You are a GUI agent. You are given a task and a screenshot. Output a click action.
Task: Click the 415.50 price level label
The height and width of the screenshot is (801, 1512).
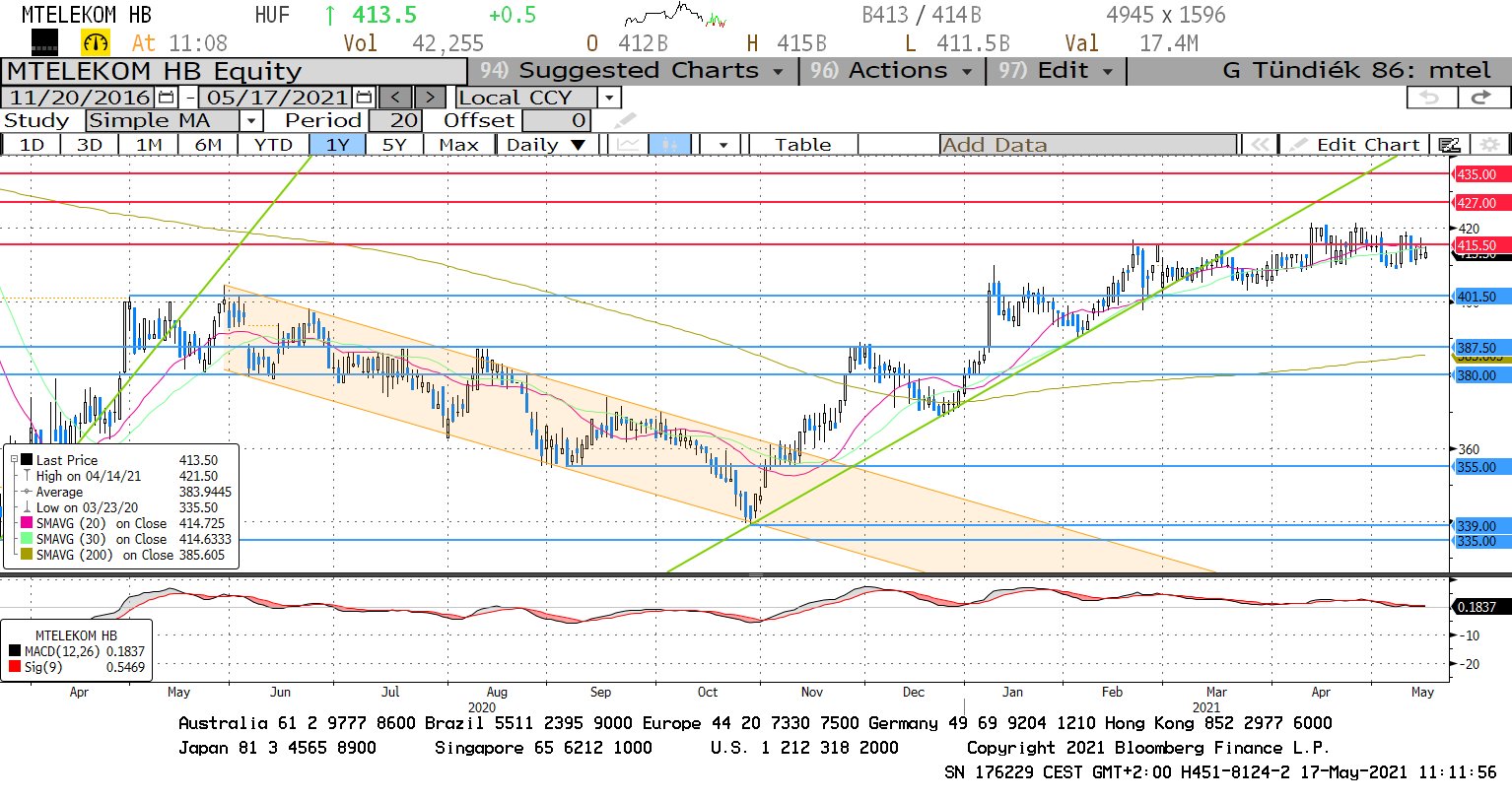pos(1481,245)
